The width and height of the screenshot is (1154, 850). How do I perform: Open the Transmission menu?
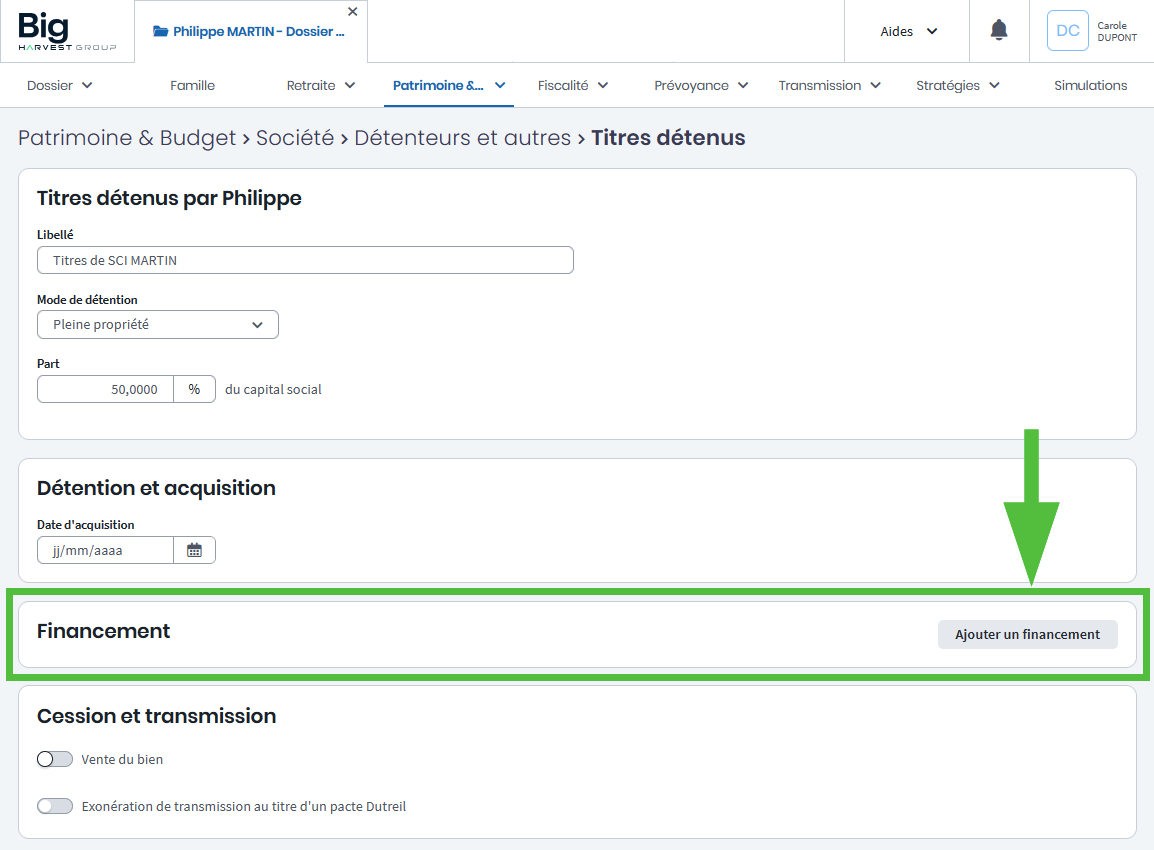coord(829,85)
